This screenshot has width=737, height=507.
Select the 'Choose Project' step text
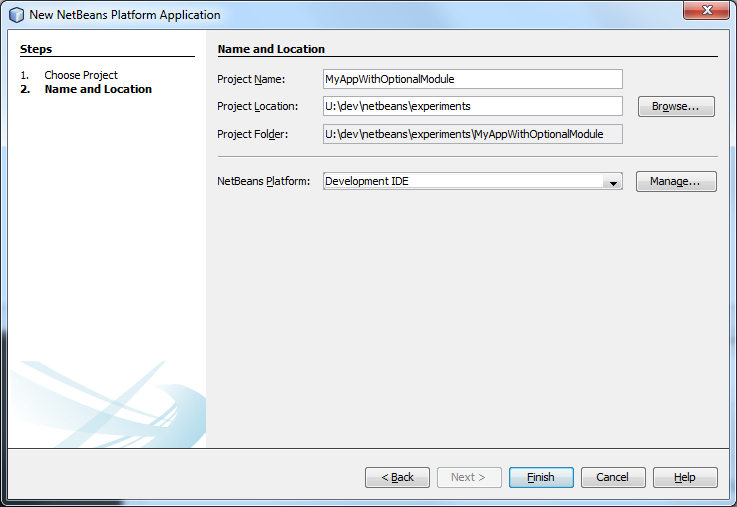pyautogui.click(x=81, y=75)
